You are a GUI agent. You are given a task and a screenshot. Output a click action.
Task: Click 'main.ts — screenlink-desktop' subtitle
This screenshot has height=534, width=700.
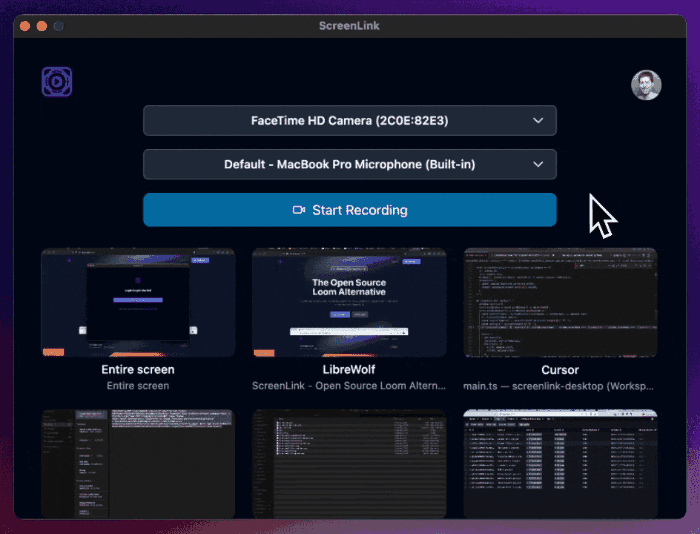(558, 386)
